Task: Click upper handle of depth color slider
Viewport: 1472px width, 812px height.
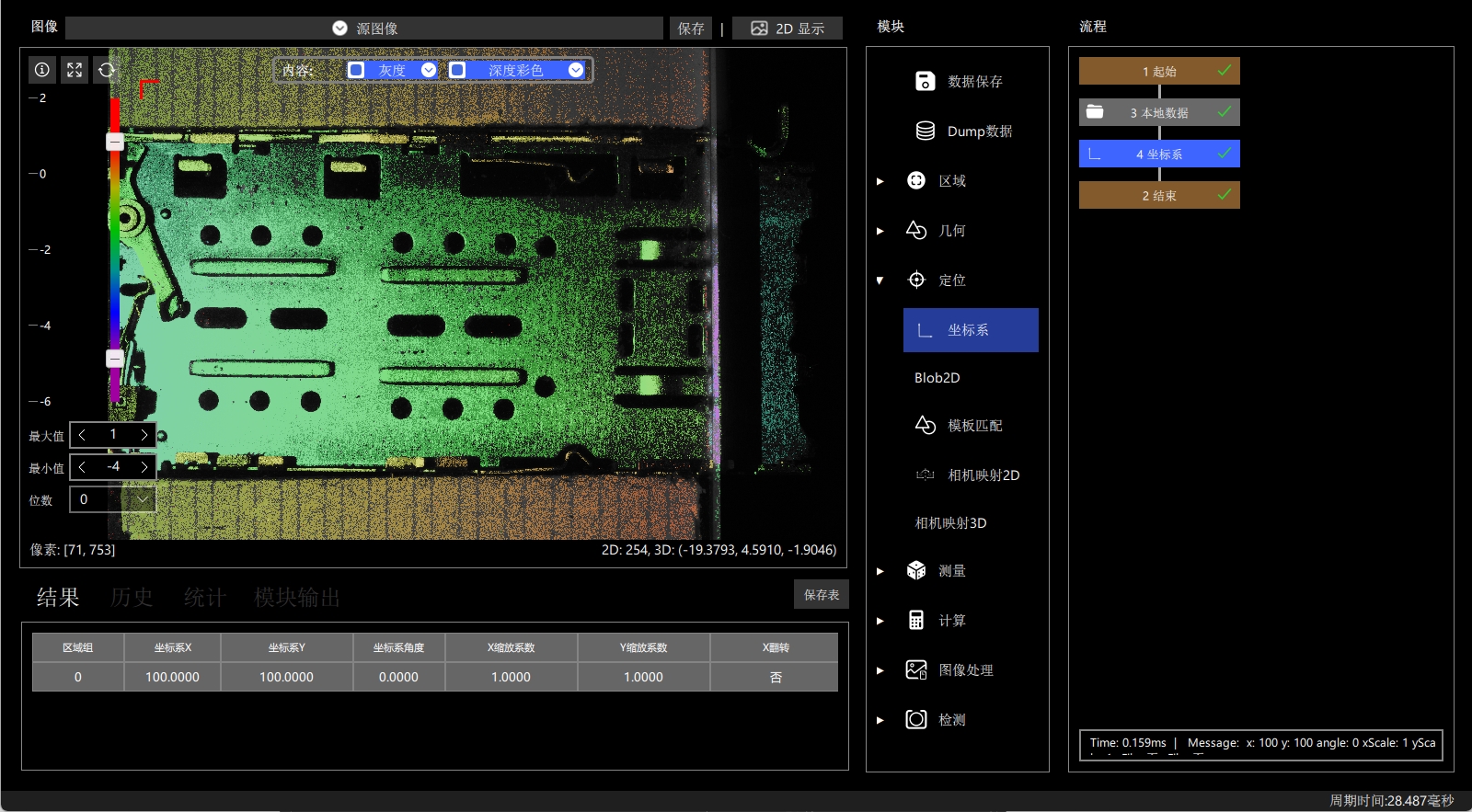Action: (x=115, y=142)
